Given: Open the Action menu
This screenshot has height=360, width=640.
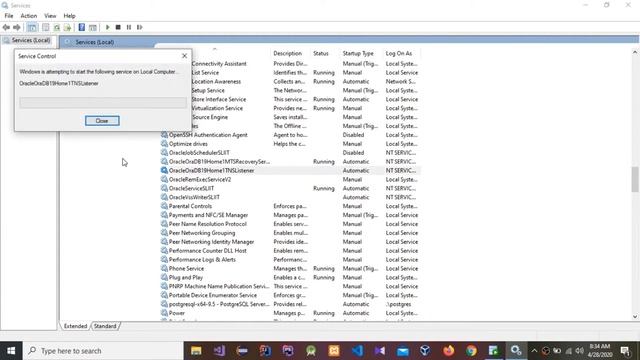Looking at the screenshot, I should pos(29,16).
